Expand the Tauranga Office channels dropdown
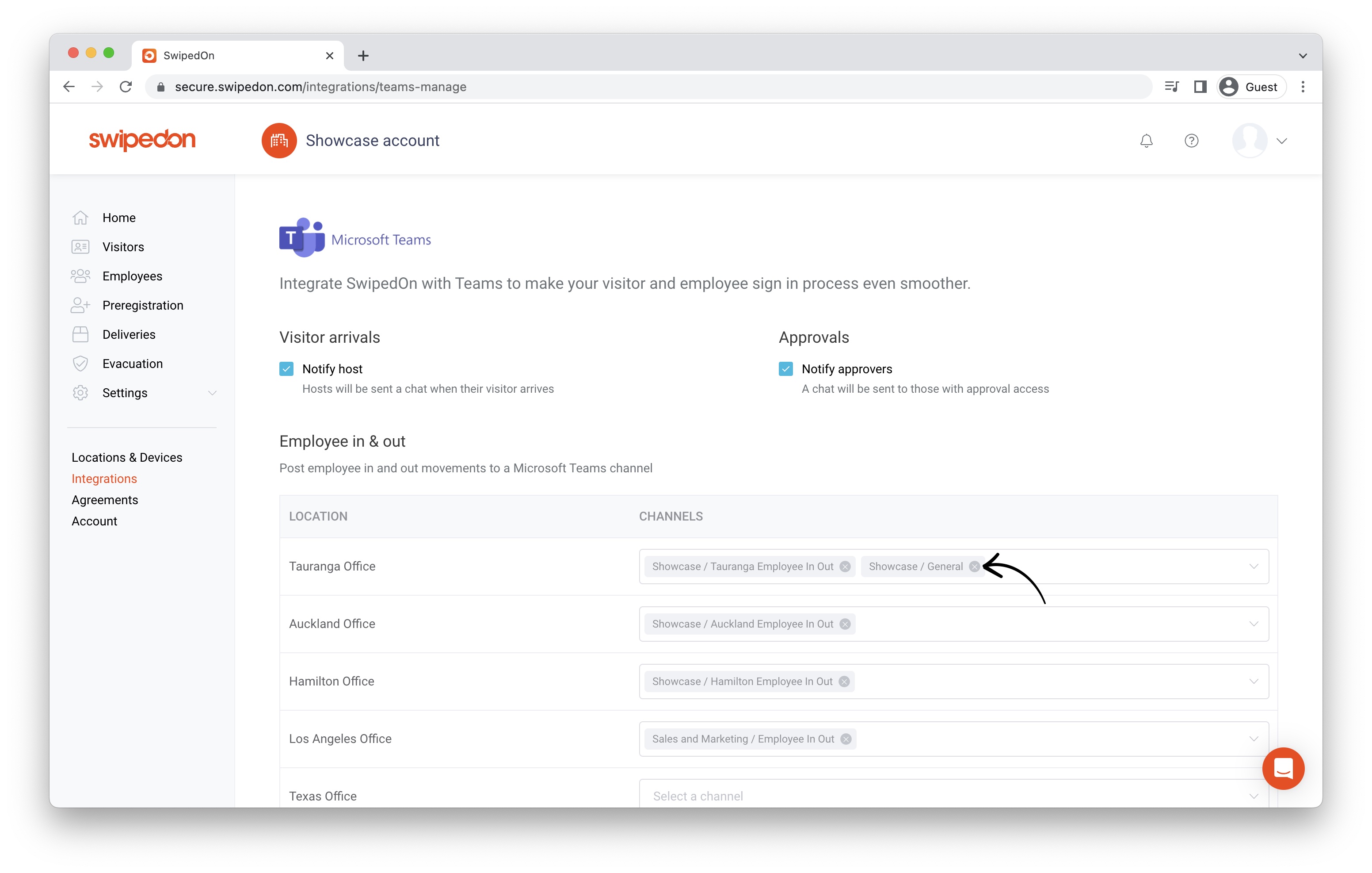Screen dimensions: 1372x873 [x=1254, y=566]
